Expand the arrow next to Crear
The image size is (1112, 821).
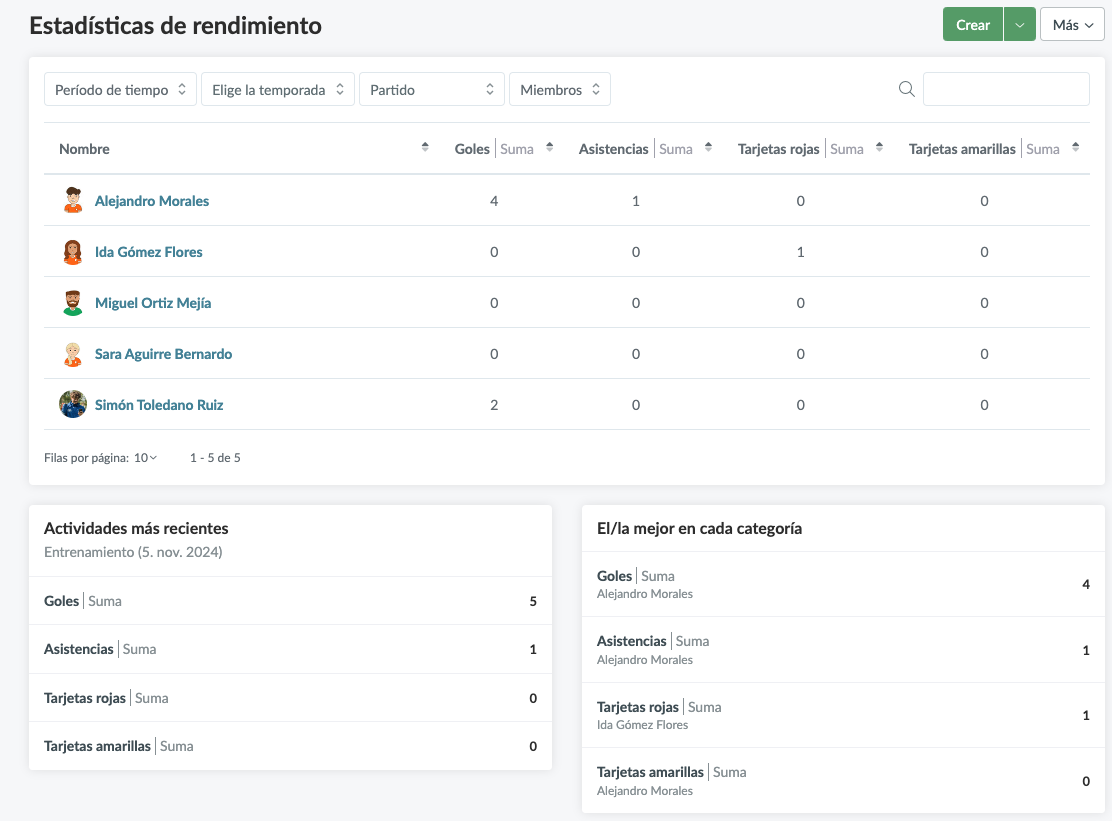coord(1019,25)
